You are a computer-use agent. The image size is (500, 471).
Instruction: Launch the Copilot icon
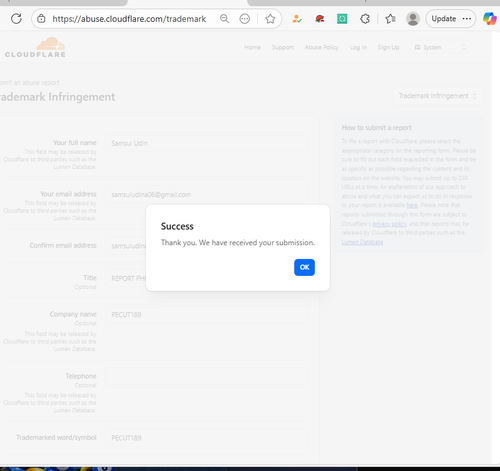pos(490,19)
